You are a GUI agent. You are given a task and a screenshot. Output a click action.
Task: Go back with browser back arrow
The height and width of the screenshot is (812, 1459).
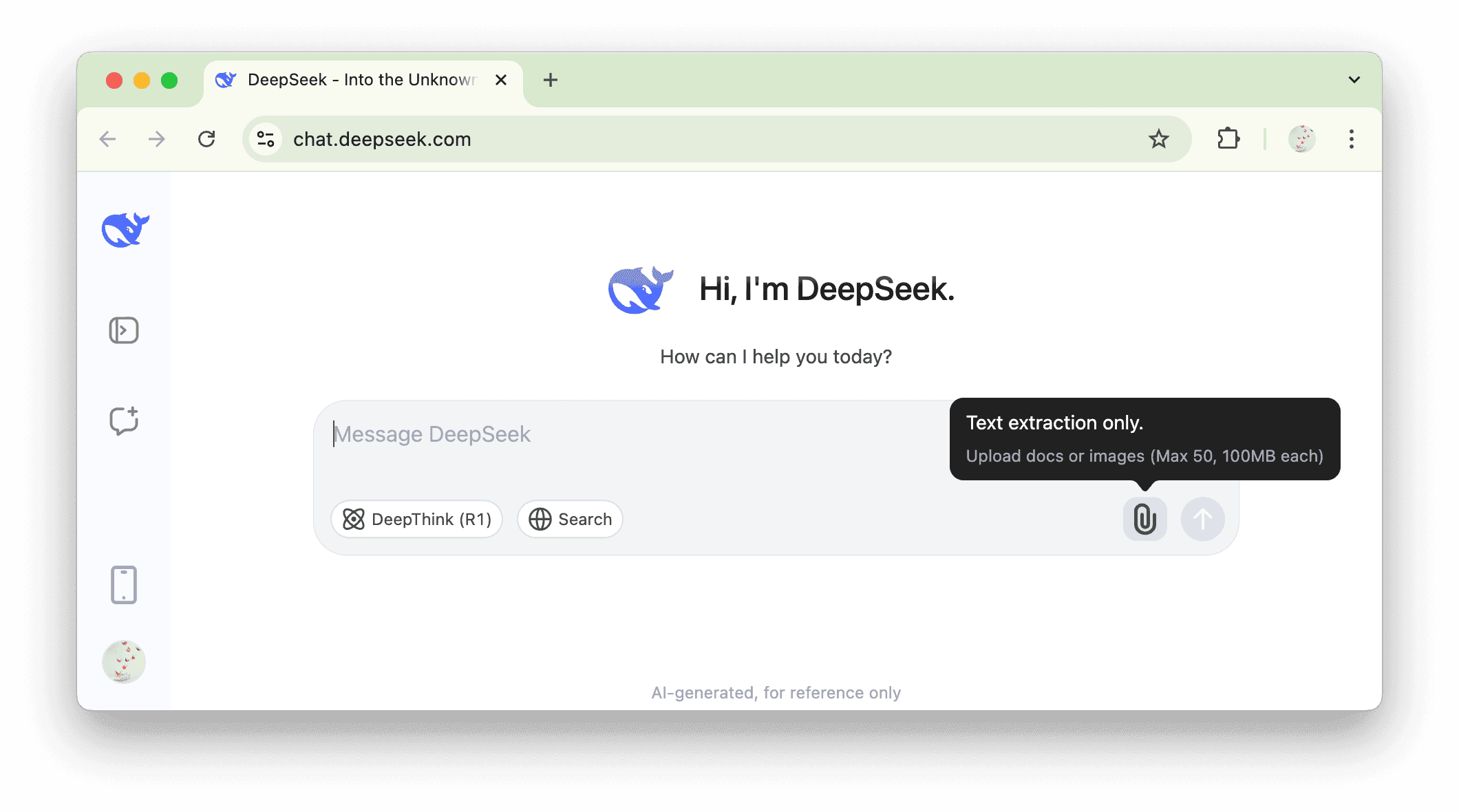tap(108, 139)
